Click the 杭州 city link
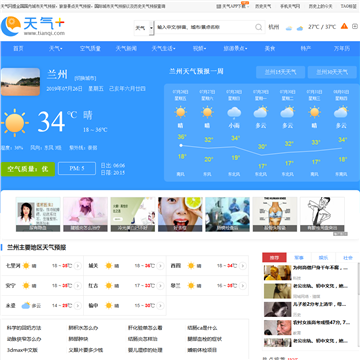The height and width of the screenshot is (360, 360). click(x=274, y=27)
